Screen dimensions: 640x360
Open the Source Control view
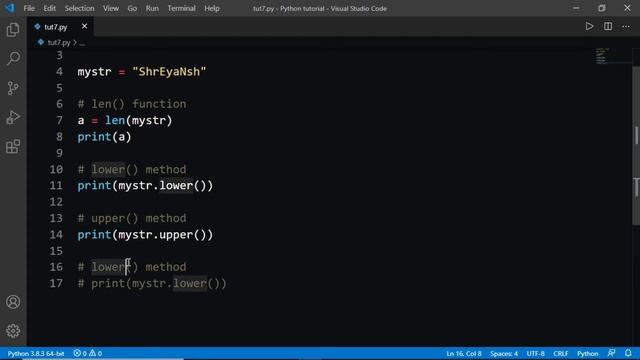[x=13, y=88]
